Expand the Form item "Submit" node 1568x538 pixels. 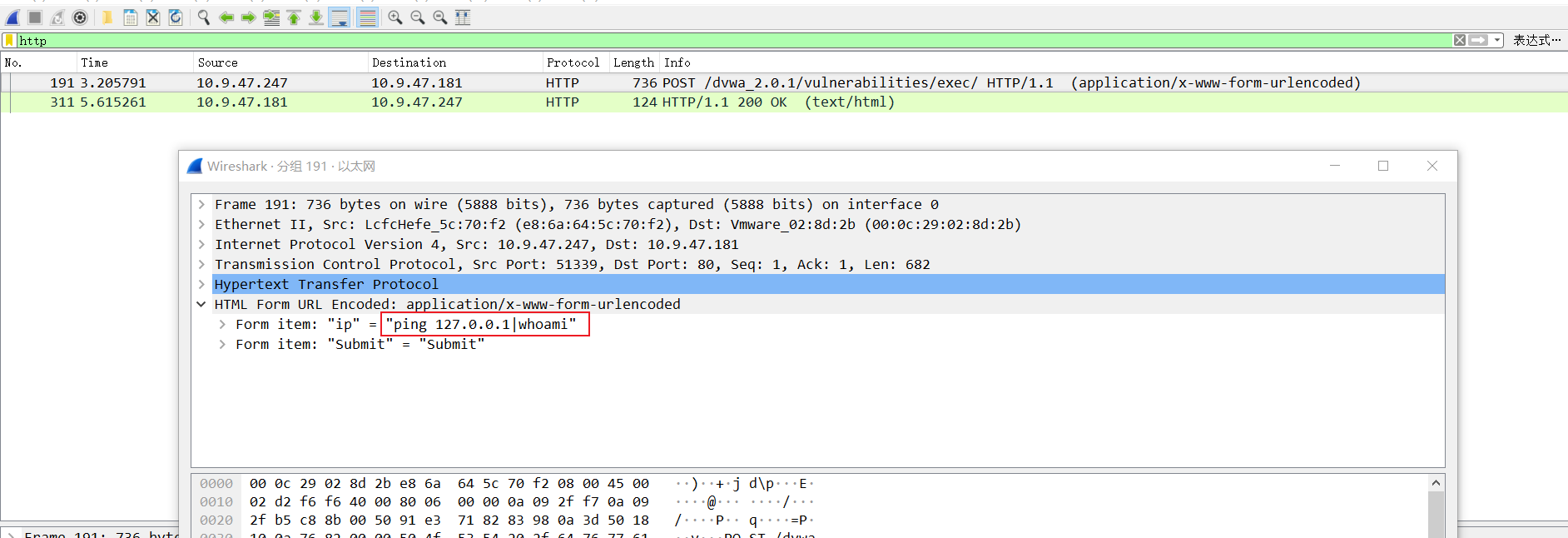(x=222, y=344)
